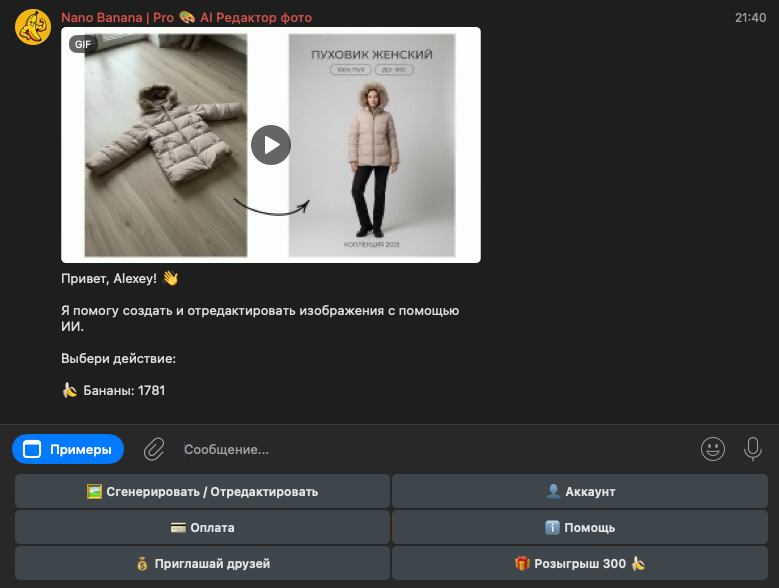Viewport: 779px width, 588px height.
Task: Open the Примеры web app button
Action: (68, 449)
